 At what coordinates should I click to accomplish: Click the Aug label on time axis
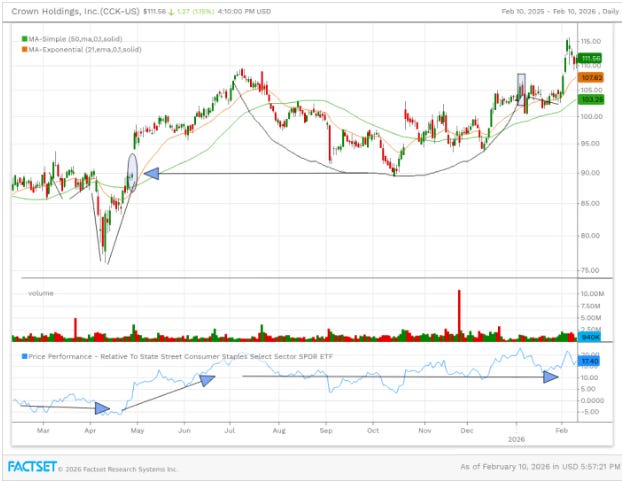(279, 431)
